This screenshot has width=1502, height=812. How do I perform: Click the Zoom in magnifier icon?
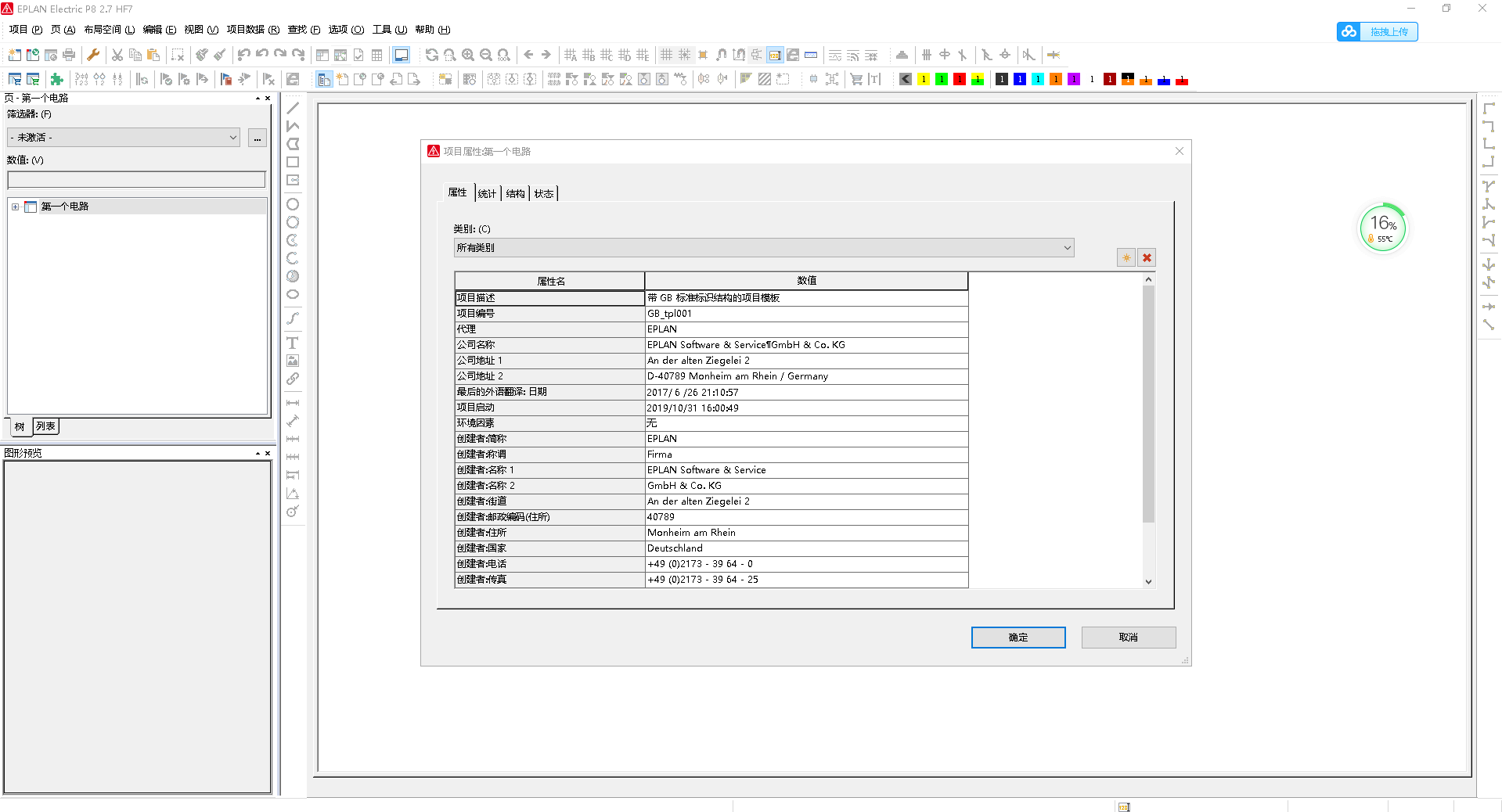click(x=468, y=55)
